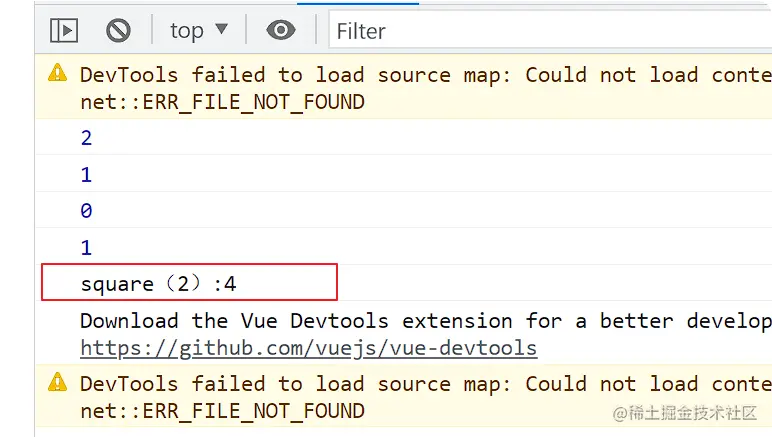
Task: Click the square (2) :4 log entry
Action: pos(190,283)
